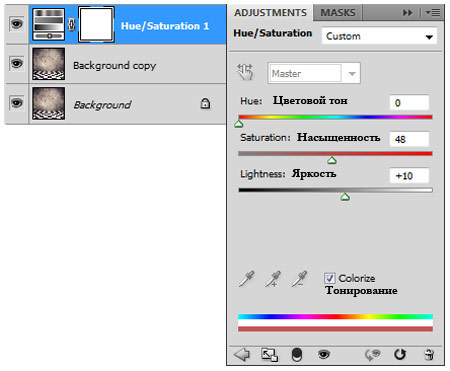Click the Lightness value field showing +10

pos(409,176)
